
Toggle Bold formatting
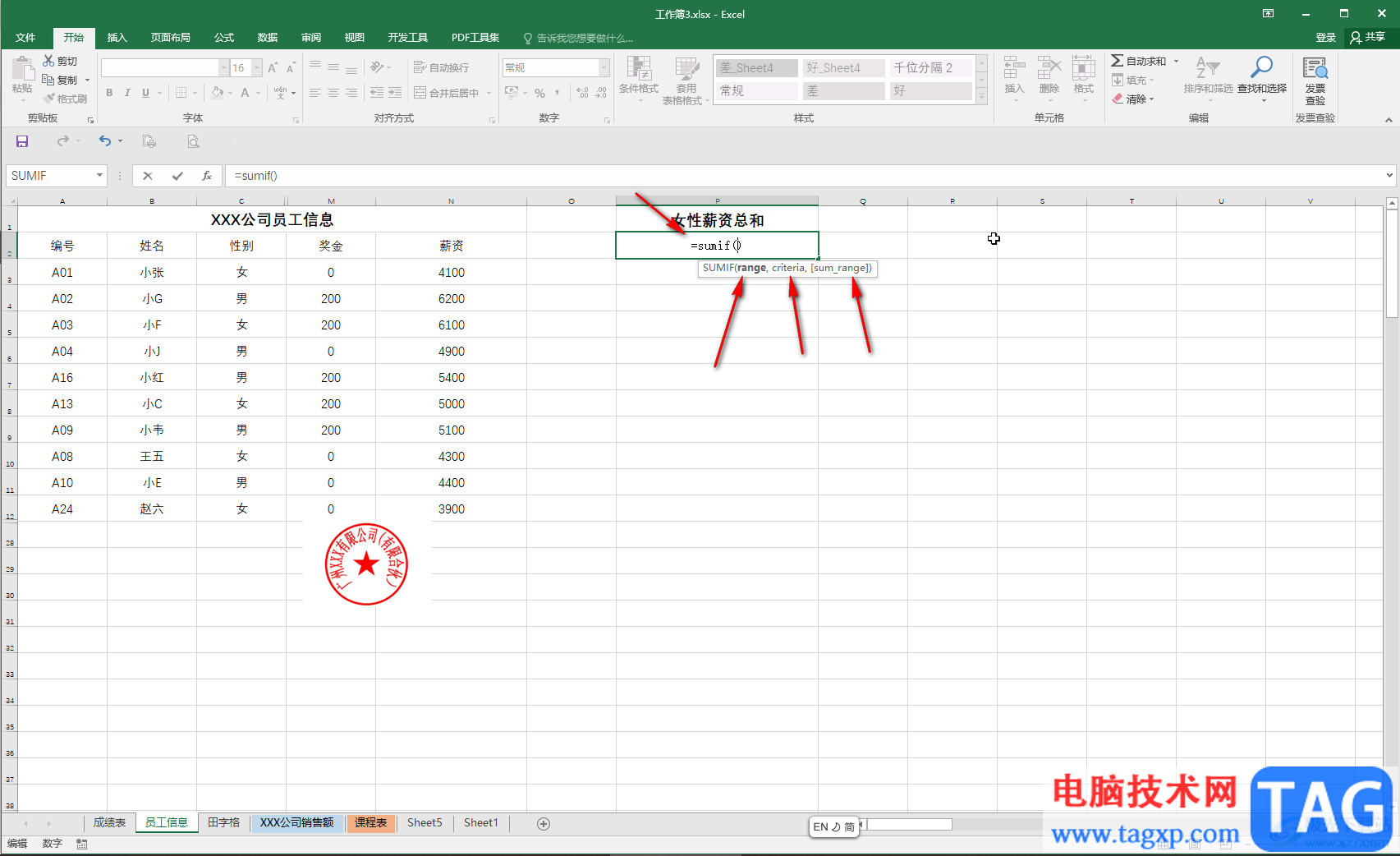tap(109, 93)
